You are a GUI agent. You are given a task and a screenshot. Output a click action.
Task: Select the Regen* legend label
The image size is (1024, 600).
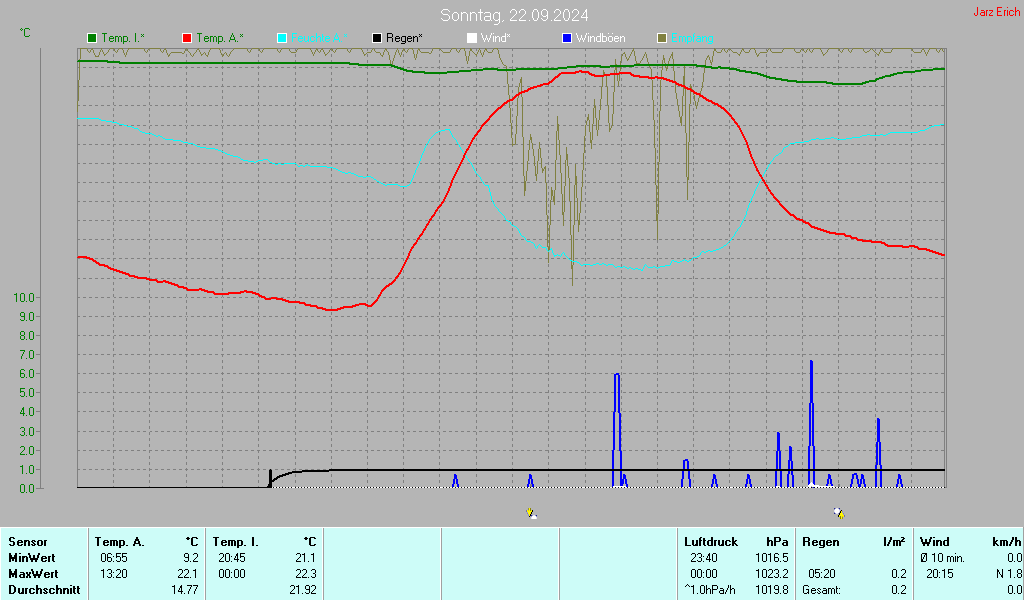[404, 38]
